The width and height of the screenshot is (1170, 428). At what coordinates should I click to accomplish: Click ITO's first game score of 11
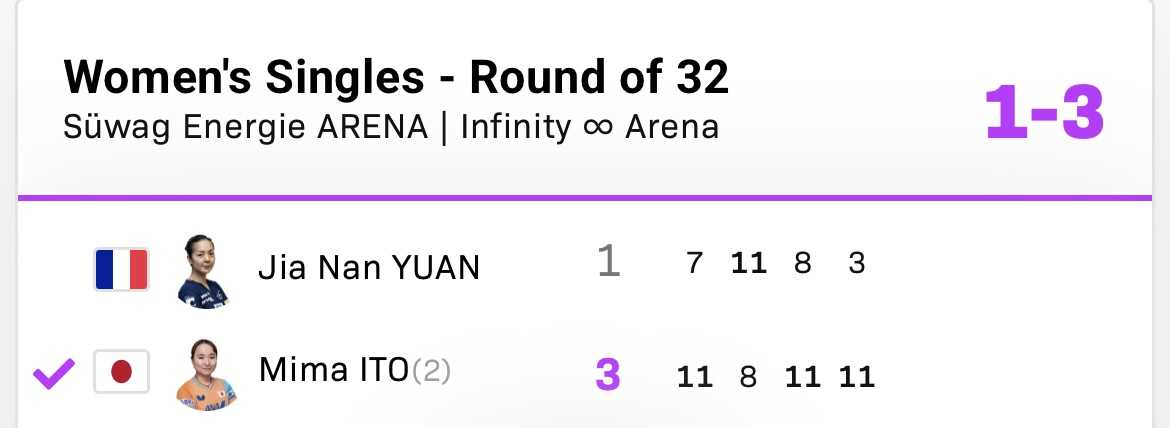point(694,377)
